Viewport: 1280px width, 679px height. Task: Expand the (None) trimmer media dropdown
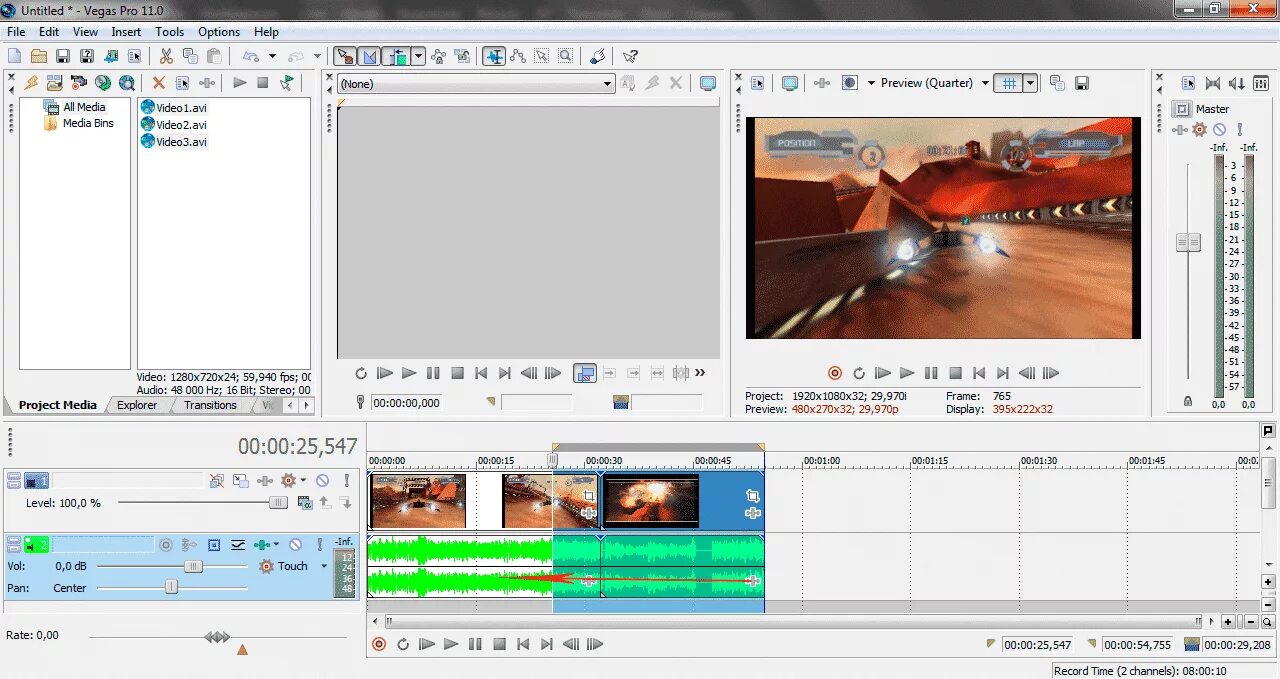pyautogui.click(x=607, y=84)
